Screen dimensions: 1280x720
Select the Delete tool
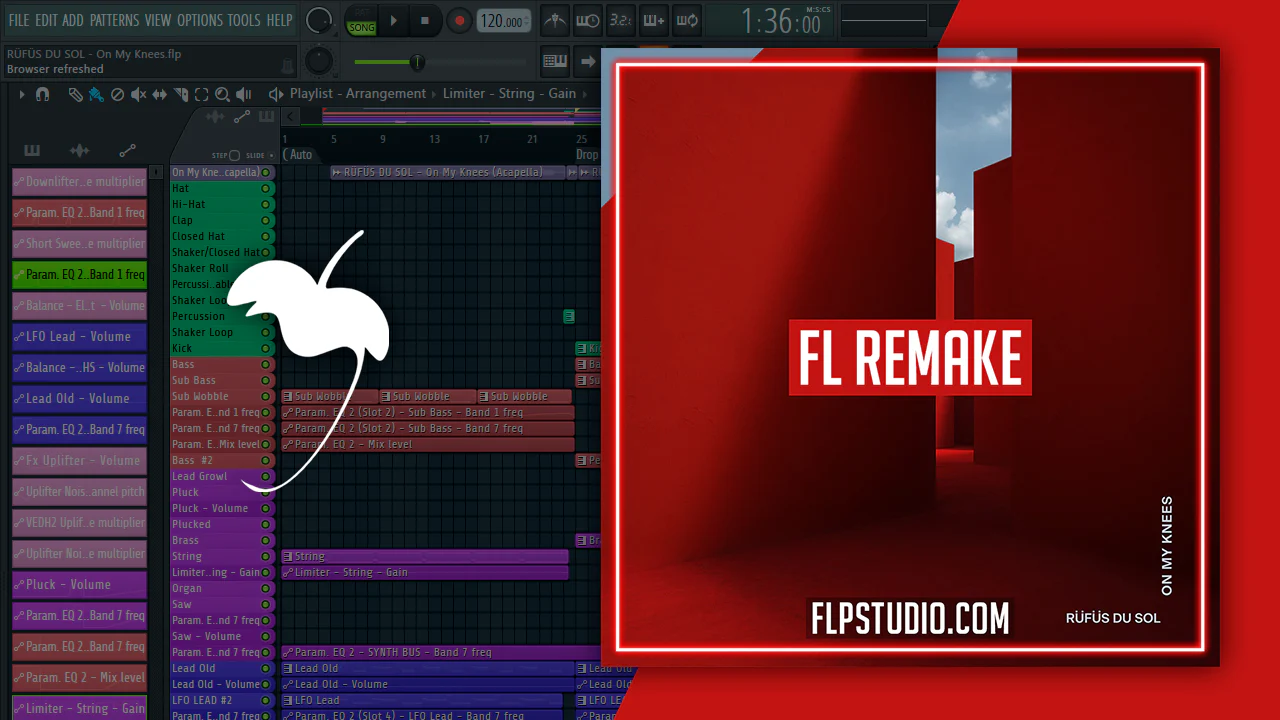pyautogui.click(x=117, y=94)
